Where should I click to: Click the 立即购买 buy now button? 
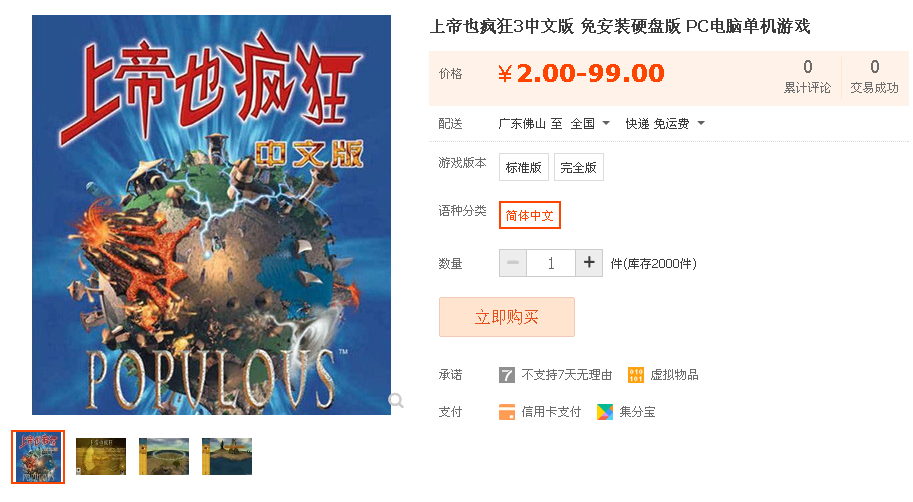(x=507, y=317)
